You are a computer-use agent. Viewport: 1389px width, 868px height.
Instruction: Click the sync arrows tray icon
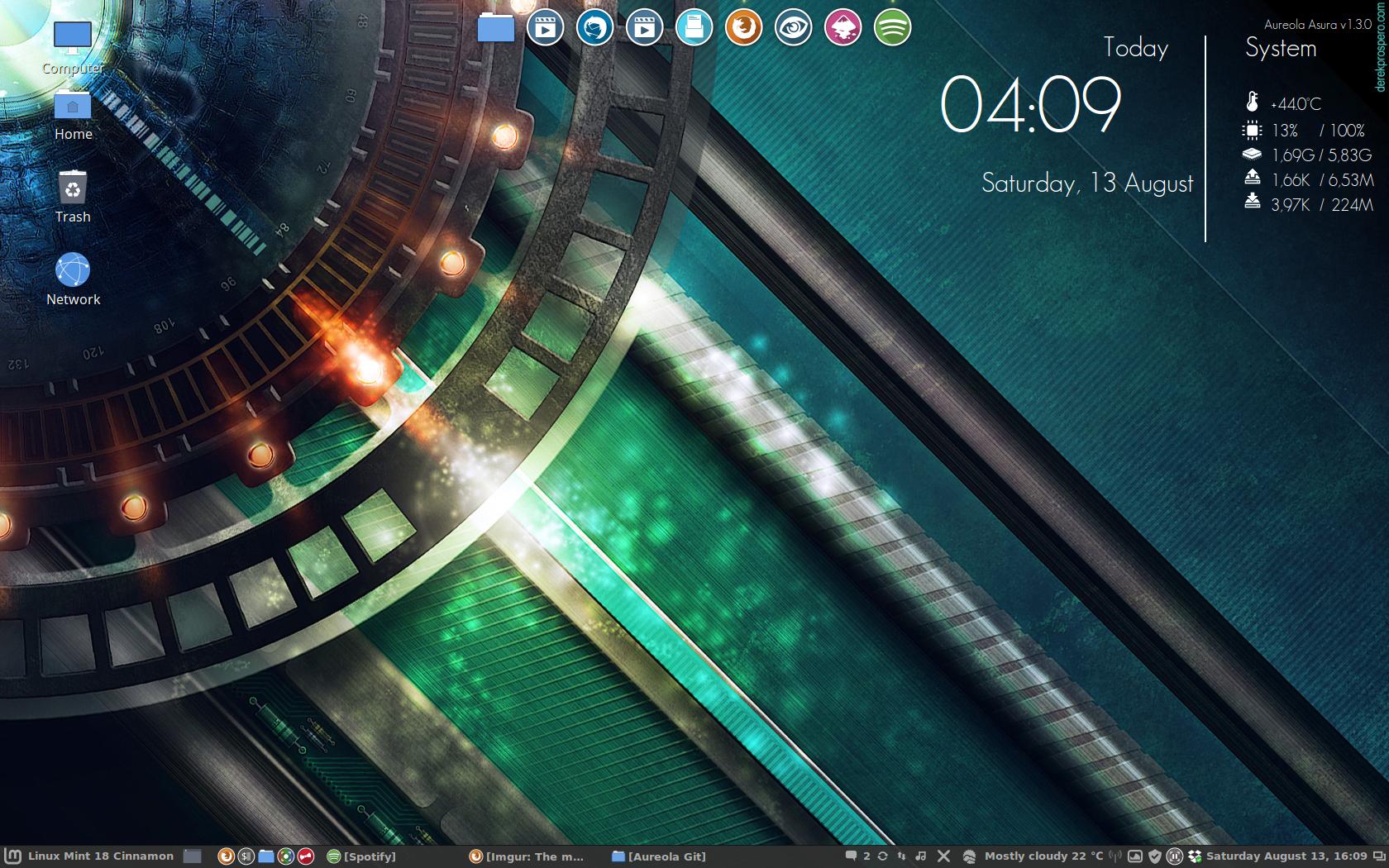click(883, 856)
